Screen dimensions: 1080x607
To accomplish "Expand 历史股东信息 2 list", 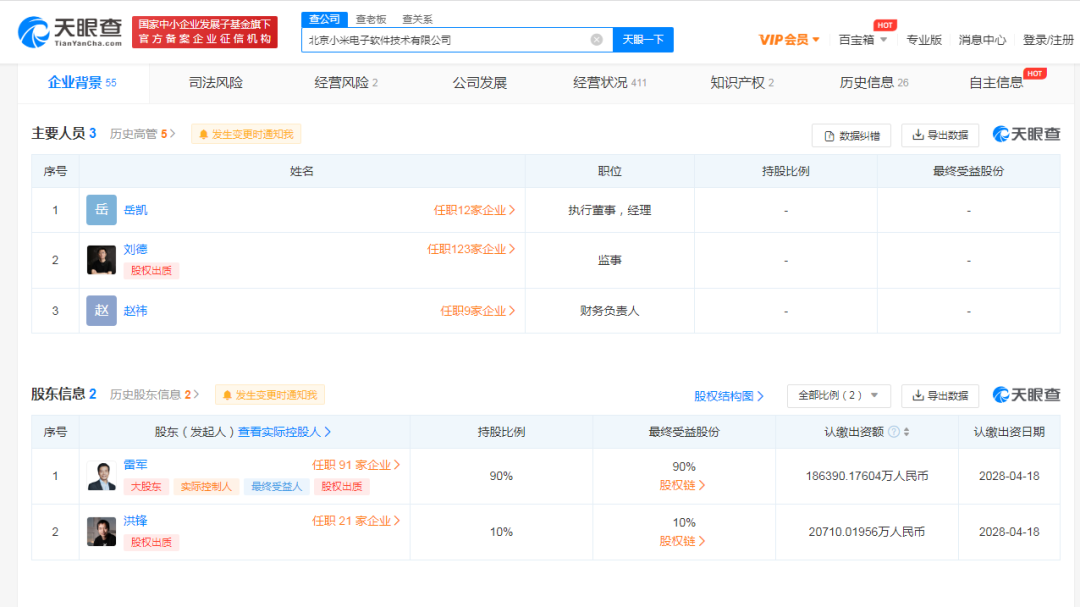I will [x=154, y=395].
